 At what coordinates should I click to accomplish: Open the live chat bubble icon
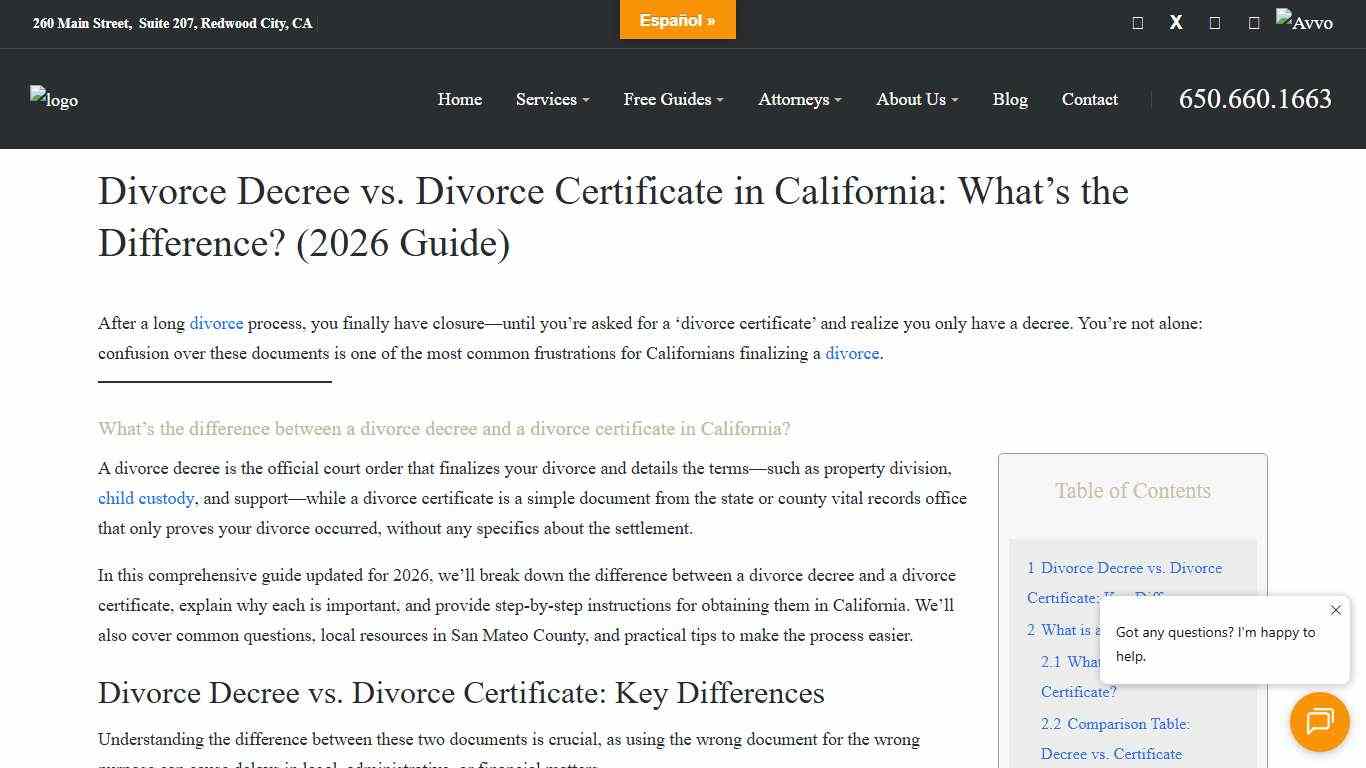pyautogui.click(x=1319, y=722)
